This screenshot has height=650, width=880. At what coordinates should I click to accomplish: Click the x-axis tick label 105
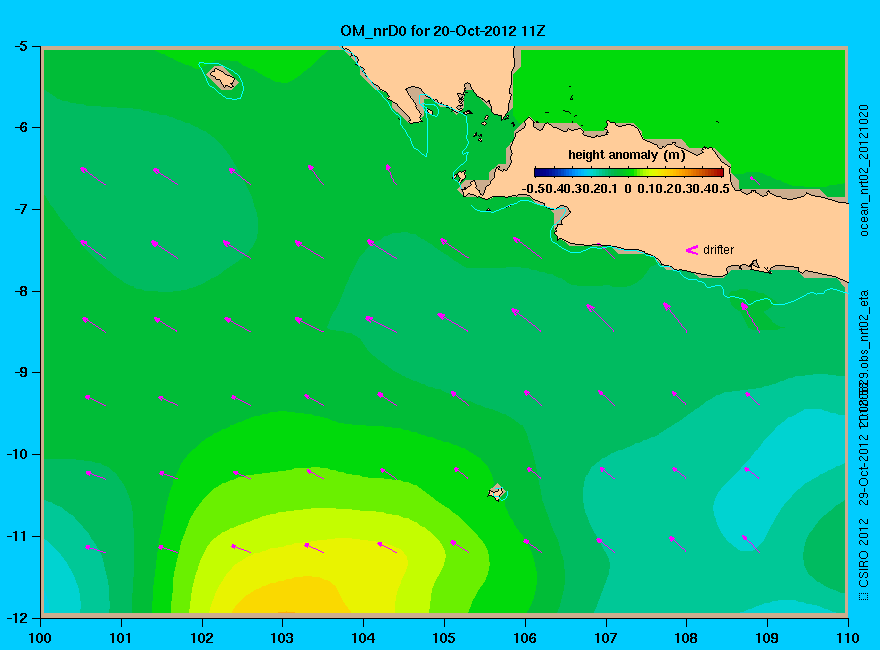pos(444,638)
